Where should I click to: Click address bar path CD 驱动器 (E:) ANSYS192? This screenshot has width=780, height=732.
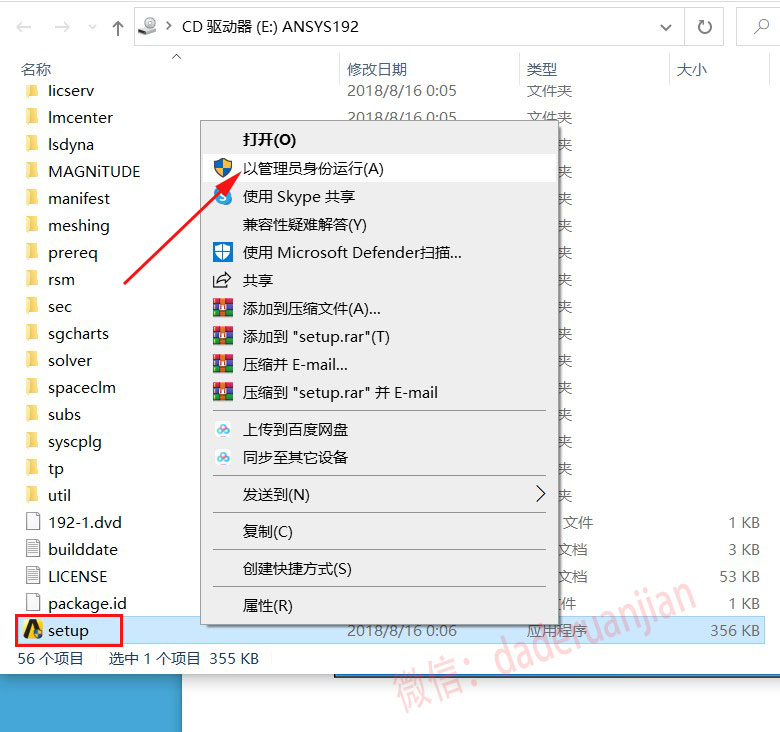pos(270,27)
